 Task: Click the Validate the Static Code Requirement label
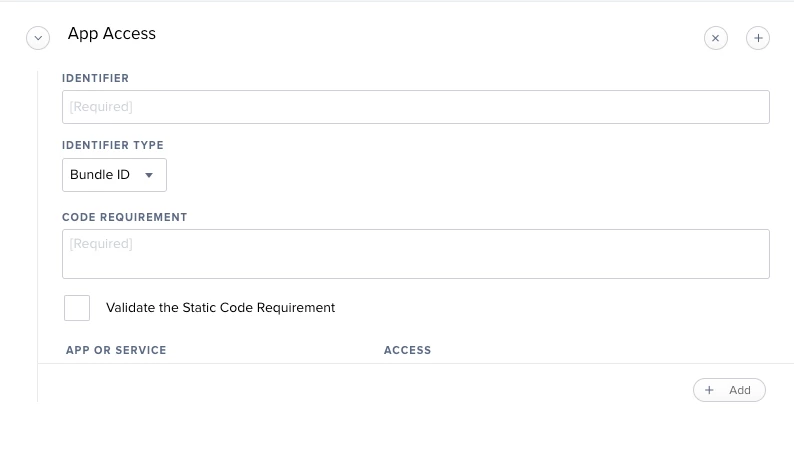coord(220,308)
